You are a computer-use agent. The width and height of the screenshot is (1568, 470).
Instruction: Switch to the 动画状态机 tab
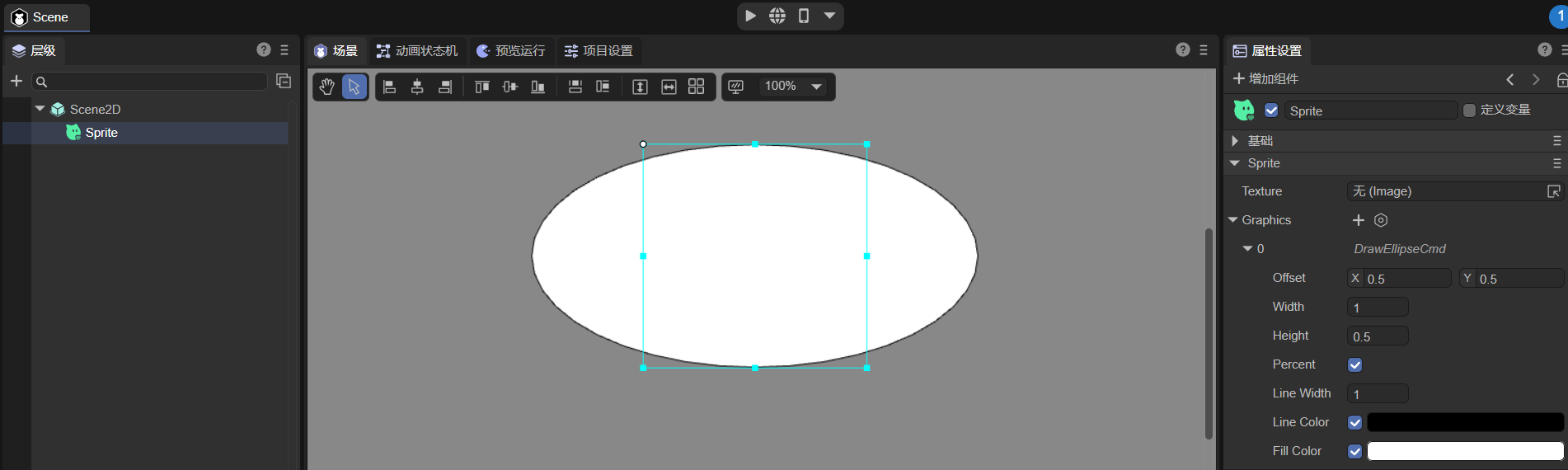pos(417,51)
